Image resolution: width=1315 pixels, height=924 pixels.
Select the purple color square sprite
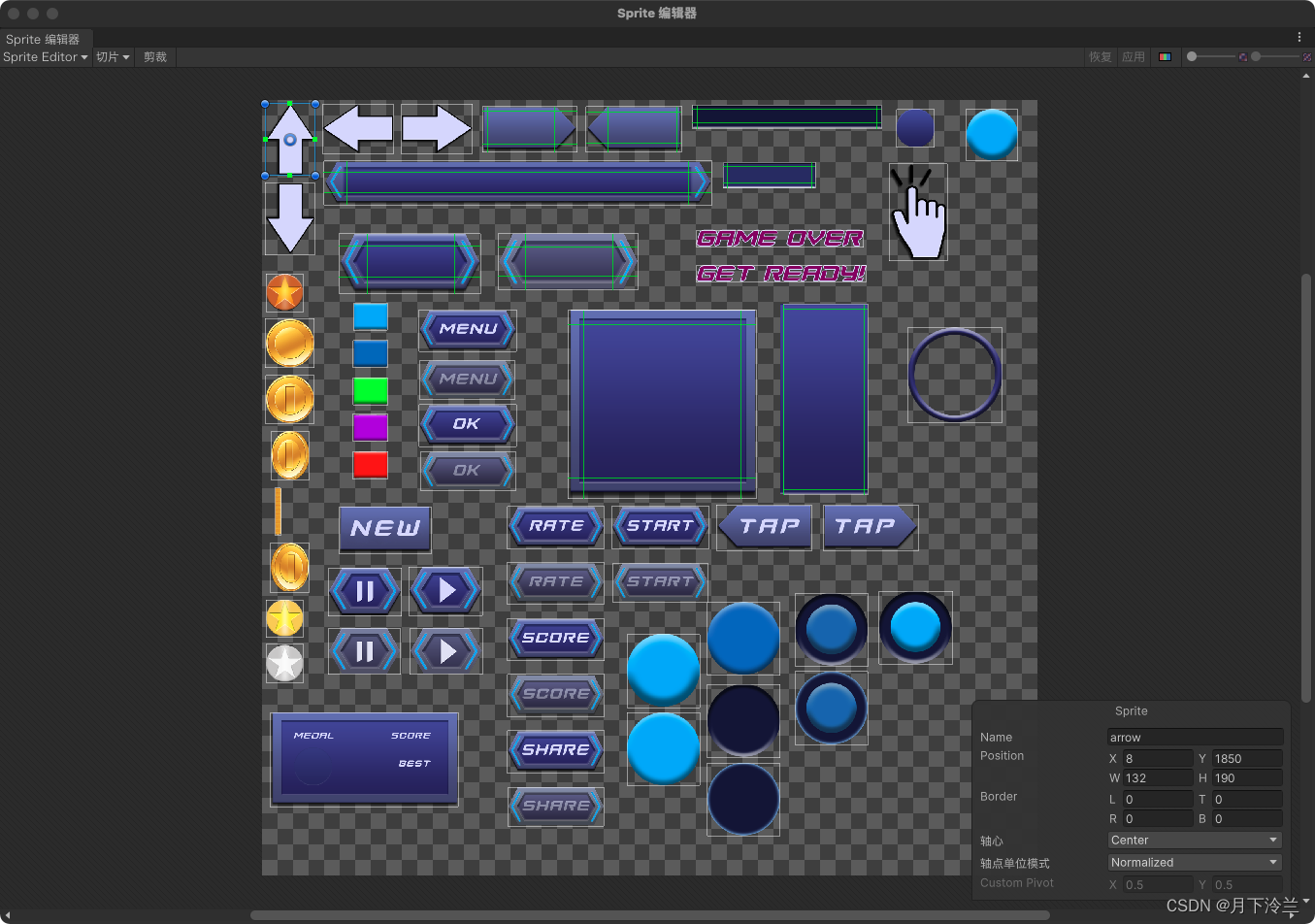(371, 428)
